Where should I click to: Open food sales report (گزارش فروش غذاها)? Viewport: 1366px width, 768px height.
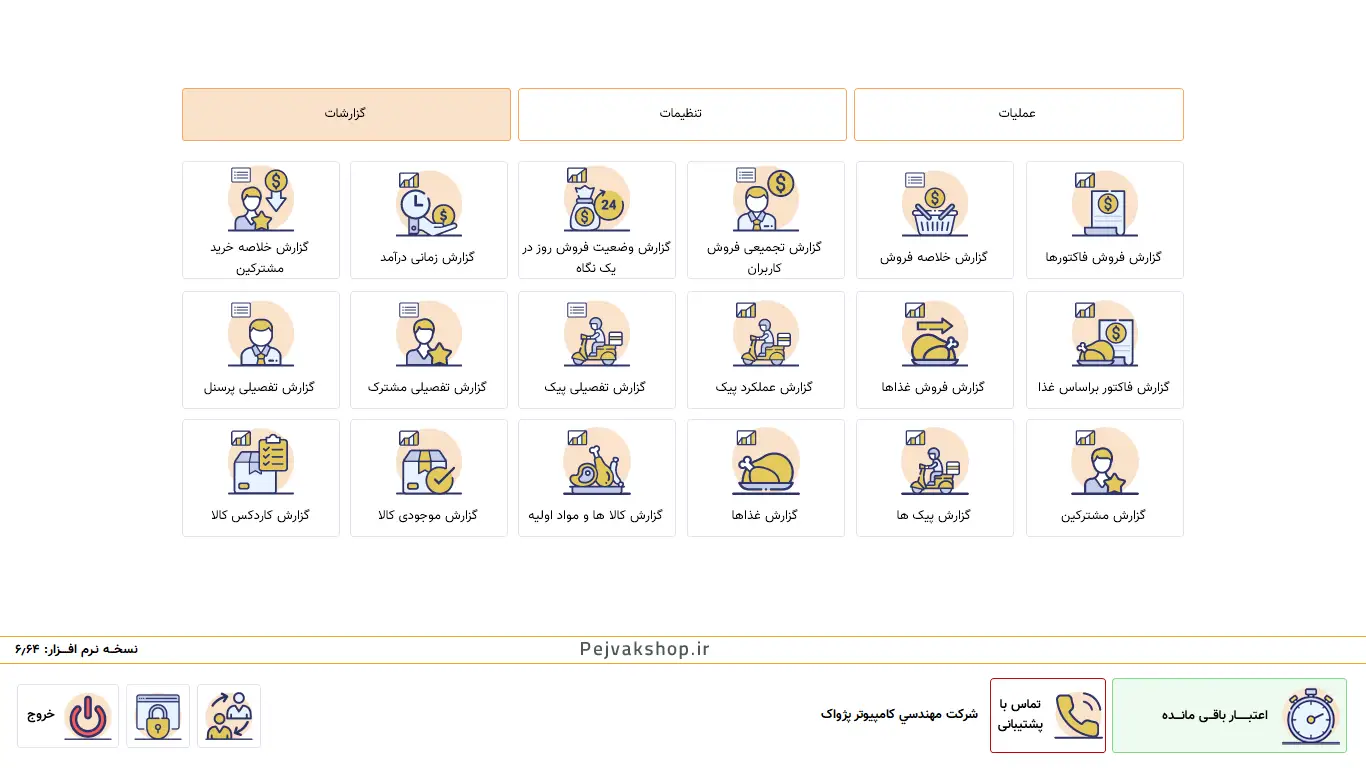[934, 350]
